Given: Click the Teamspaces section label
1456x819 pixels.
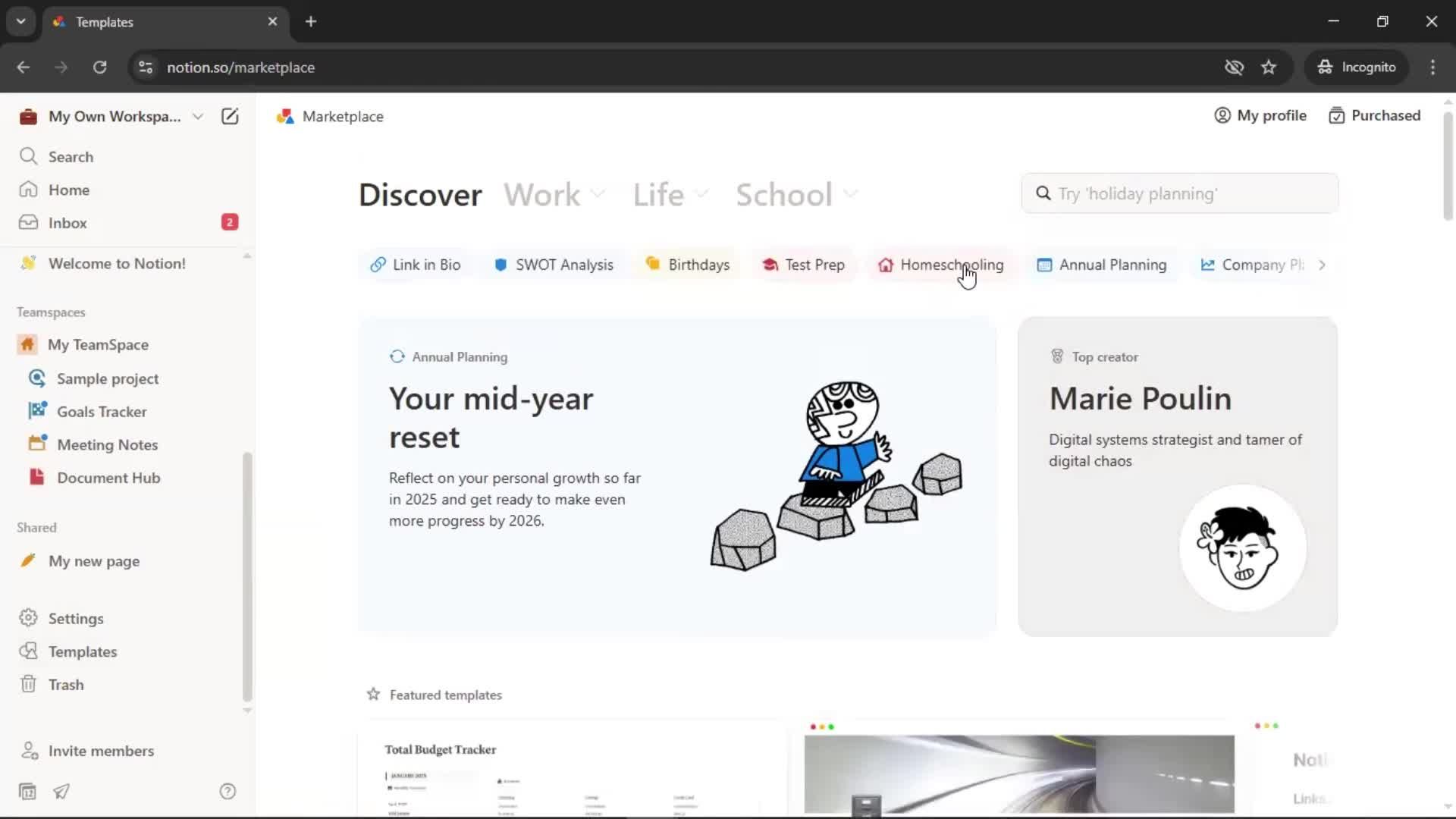Looking at the screenshot, I should click(x=51, y=312).
